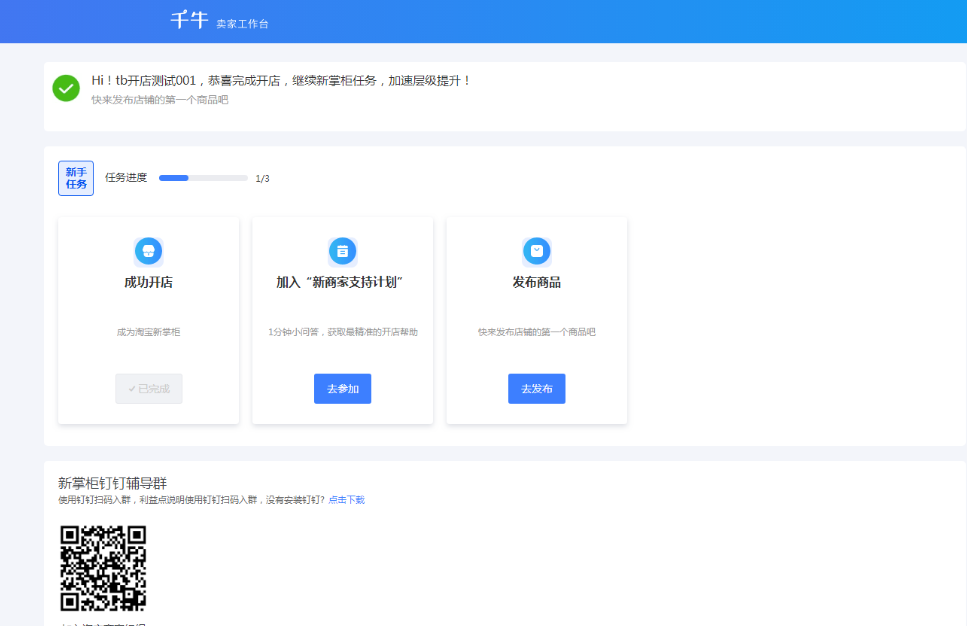Viewport: 967px width, 626px height.
Task: Click the task progress bar
Action: (x=203, y=178)
